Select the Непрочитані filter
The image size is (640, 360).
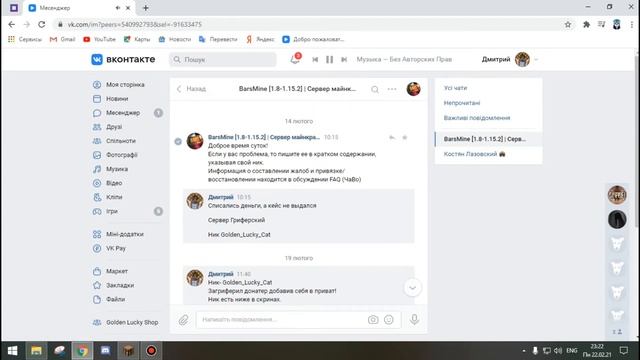[x=462, y=103]
